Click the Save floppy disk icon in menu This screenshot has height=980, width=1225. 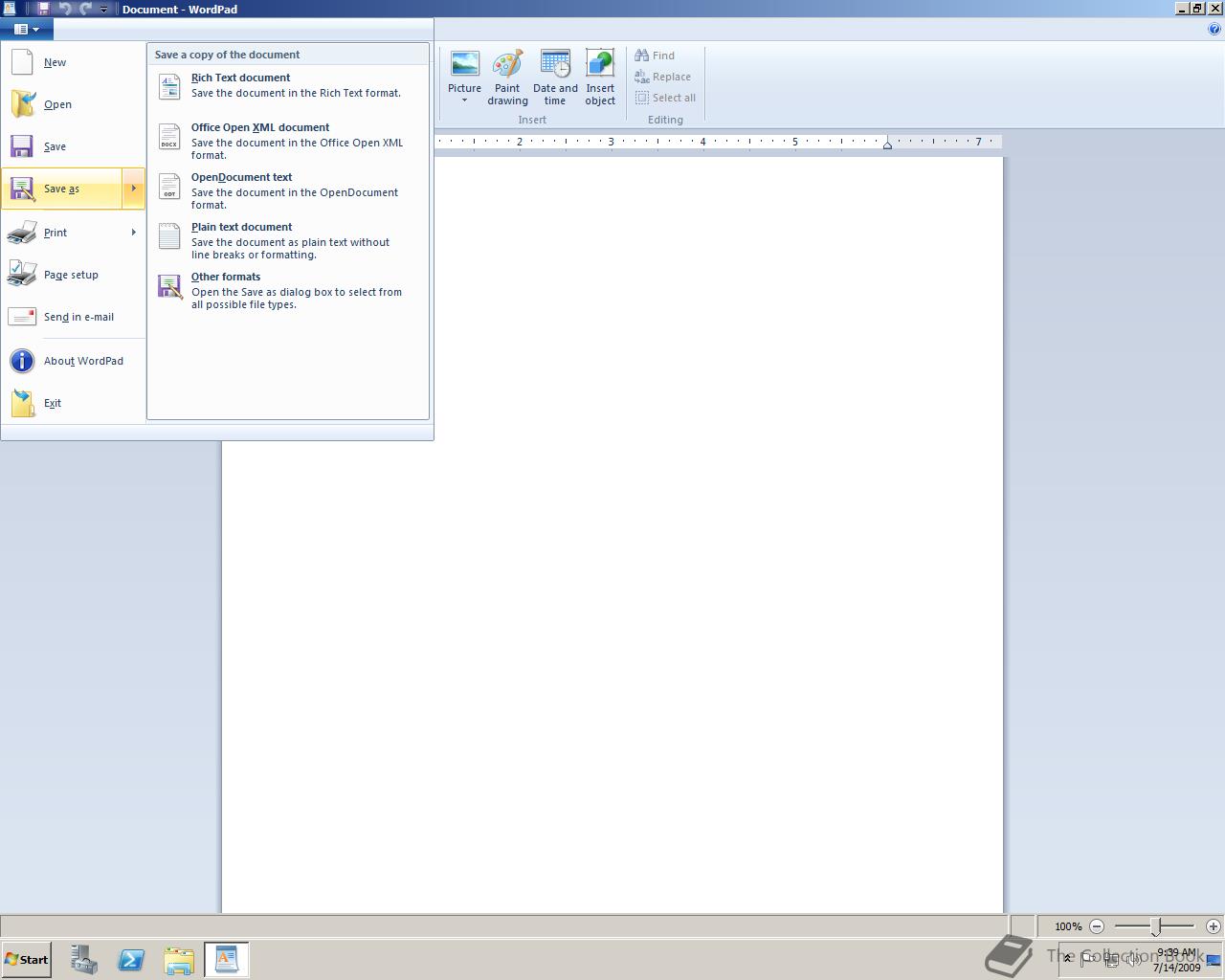pos(22,146)
